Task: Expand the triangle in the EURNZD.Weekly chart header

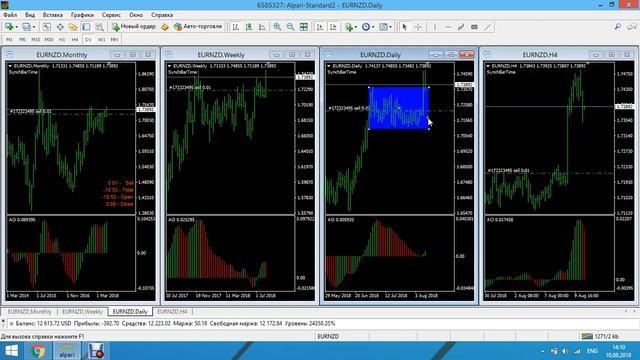Action: pos(169,66)
